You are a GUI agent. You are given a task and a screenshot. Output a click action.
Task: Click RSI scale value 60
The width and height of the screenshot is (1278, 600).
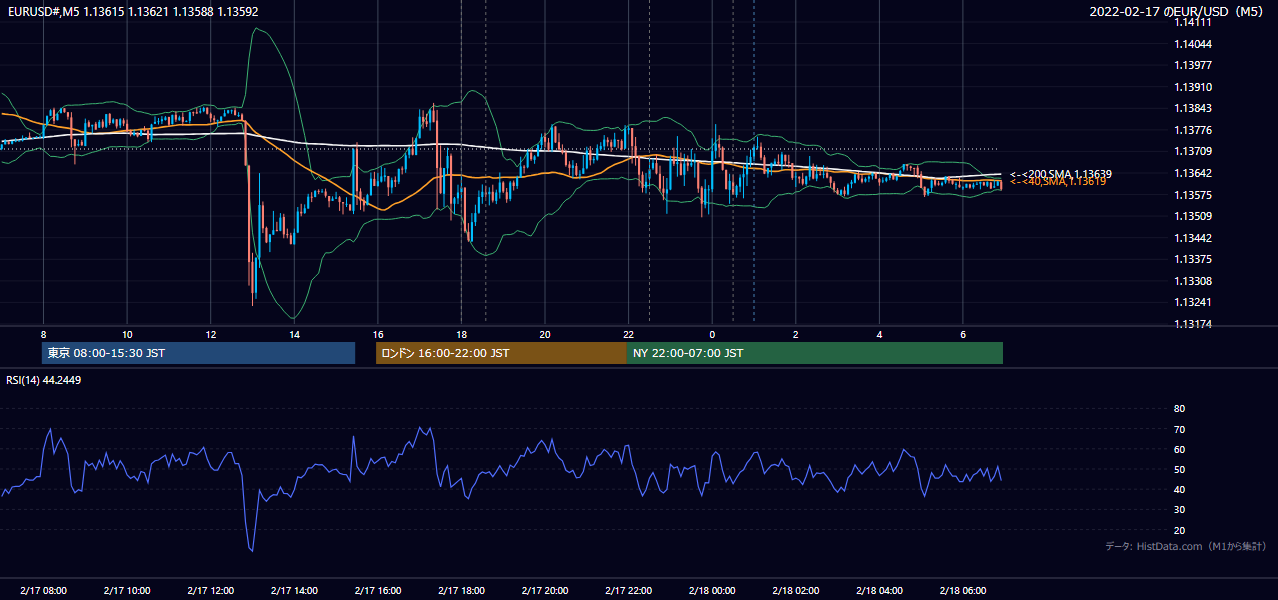click(x=1179, y=449)
